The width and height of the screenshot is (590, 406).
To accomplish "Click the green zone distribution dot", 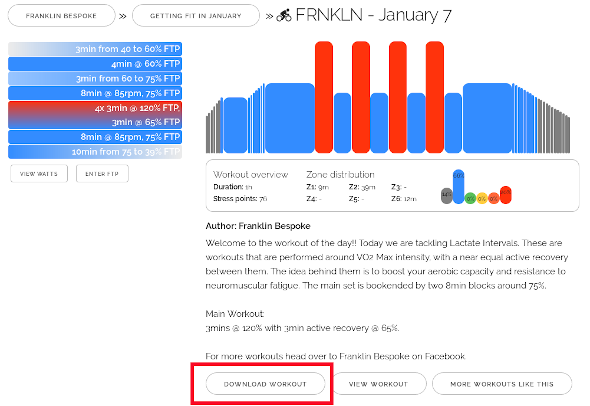I will tap(470, 198).
